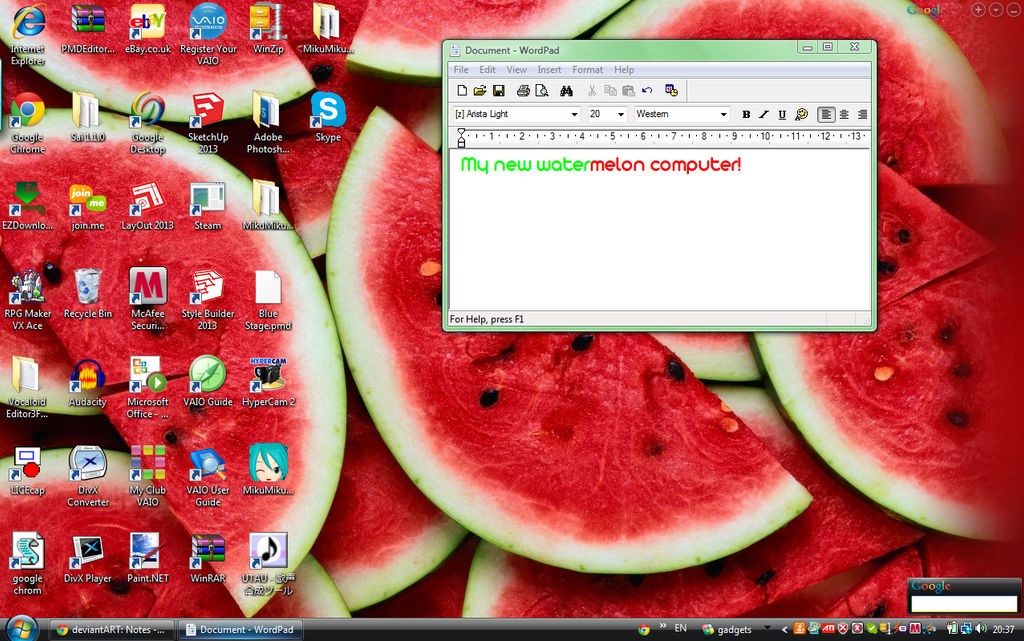The image size is (1024, 641).
Task: Open the Insert menu
Action: [x=549, y=70]
